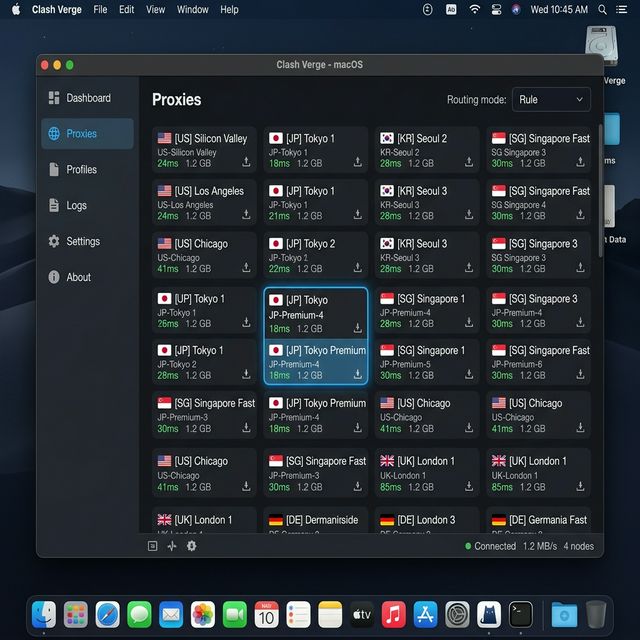Image resolution: width=640 pixels, height=640 pixels.
Task: Select the [JP] Tokyo 2 proxy node
Action: [311, 257]
